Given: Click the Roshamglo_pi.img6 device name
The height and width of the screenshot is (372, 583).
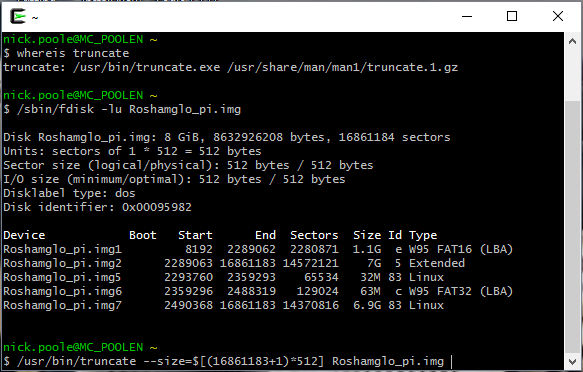Looking at the screenshot, I should point(62,291).
